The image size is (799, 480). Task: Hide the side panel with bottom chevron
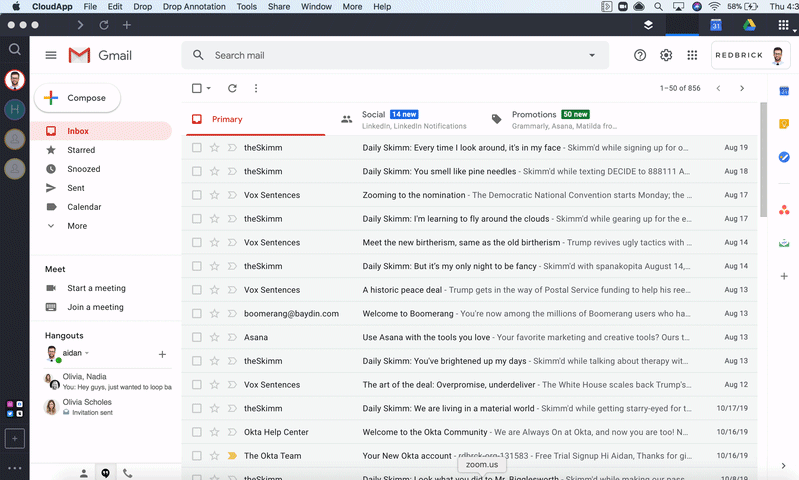click(783, 466)
